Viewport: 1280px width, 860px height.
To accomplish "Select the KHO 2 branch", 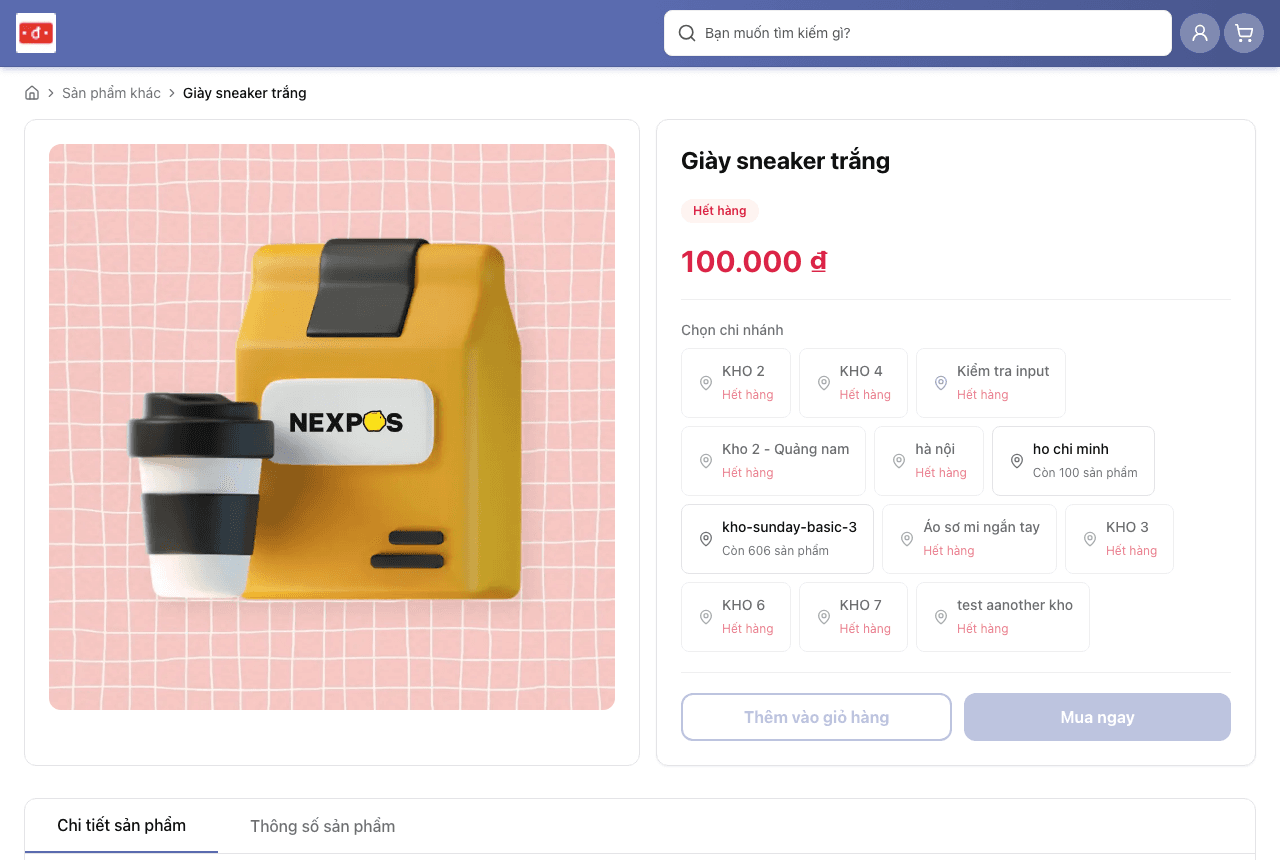I will pyautogui.click(x=736, y=383).
